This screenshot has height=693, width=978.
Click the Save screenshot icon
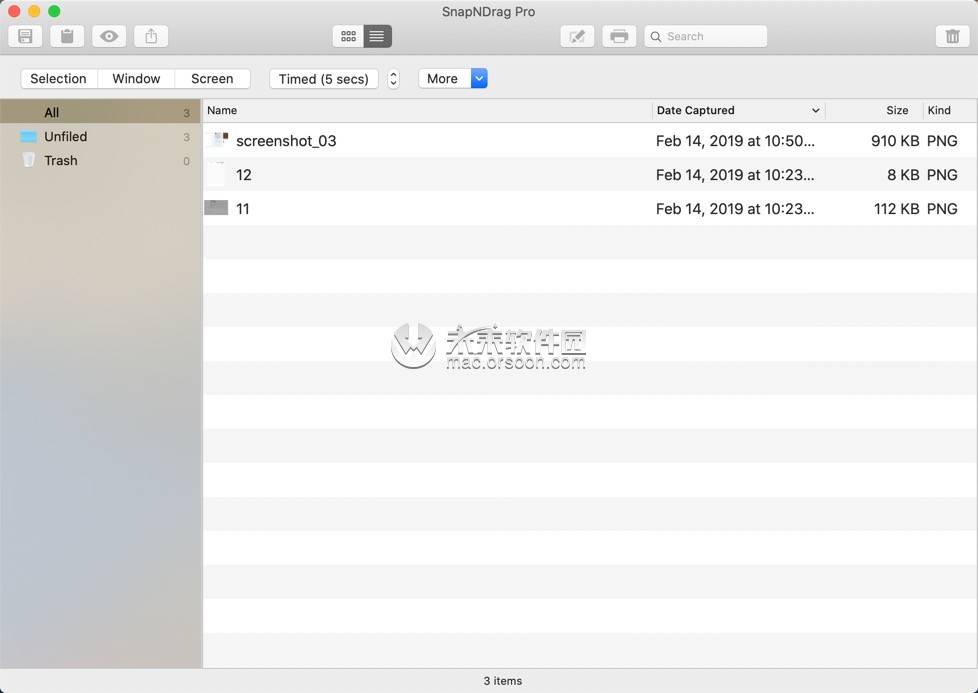pos(24,35)
